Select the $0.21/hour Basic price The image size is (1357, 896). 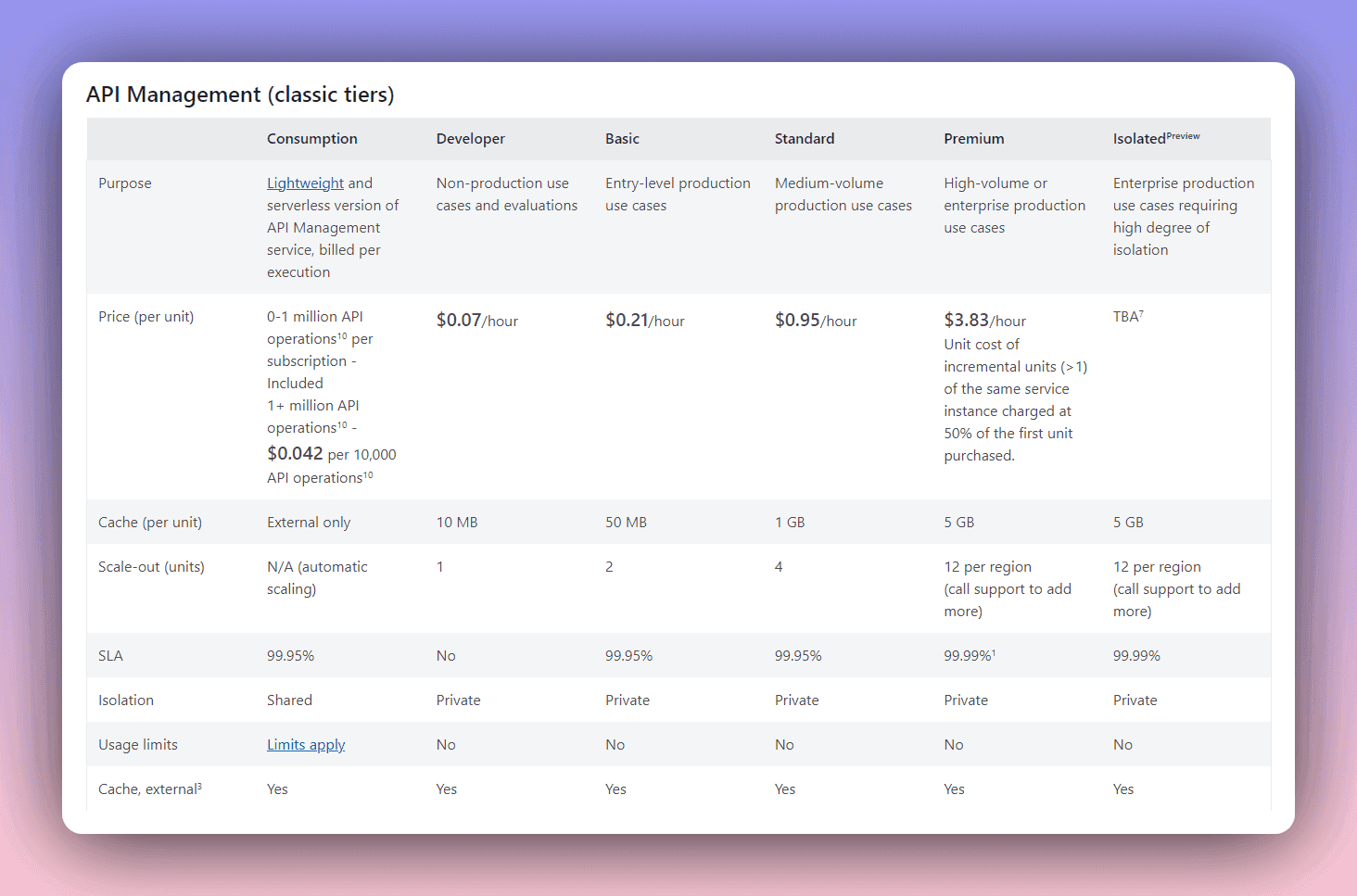click(x=644, y=321)
